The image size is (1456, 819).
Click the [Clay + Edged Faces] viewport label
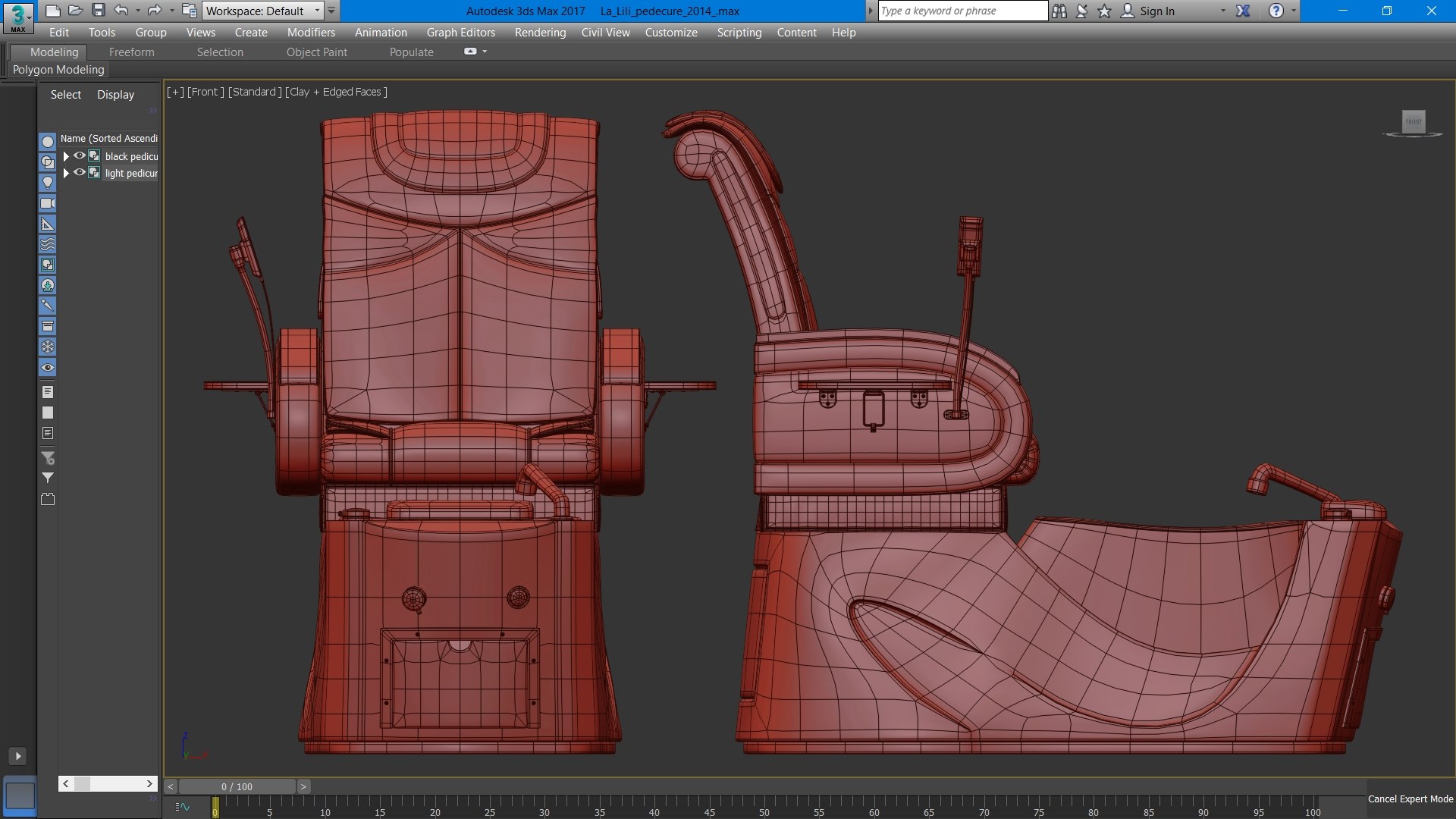[336, 92]
